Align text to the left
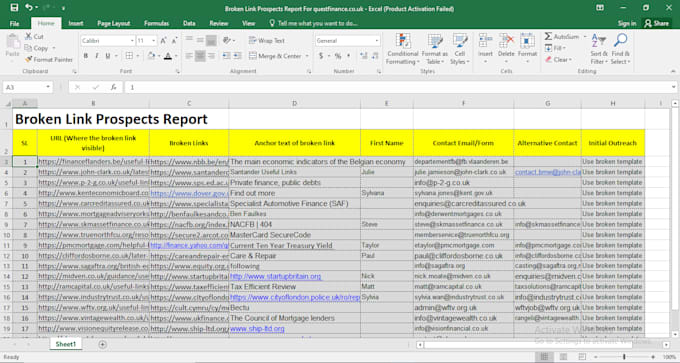Viewport: 680px width, 363px height. [x=189, y=56]
